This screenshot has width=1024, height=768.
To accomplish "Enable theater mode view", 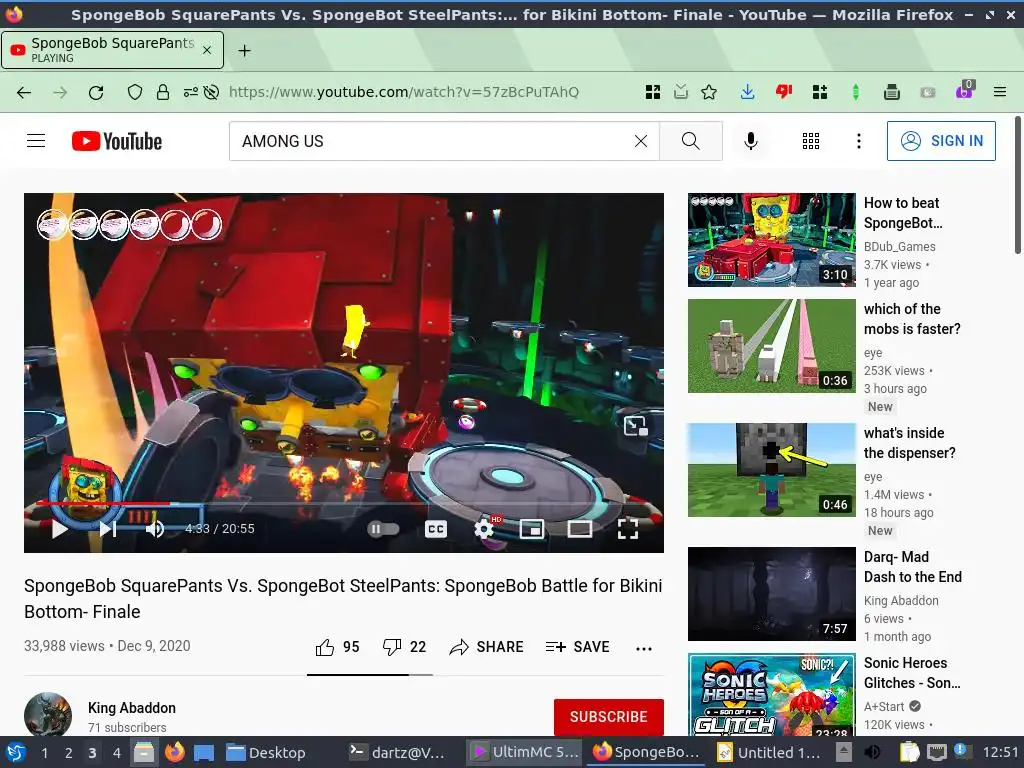I will pos(579,529).
